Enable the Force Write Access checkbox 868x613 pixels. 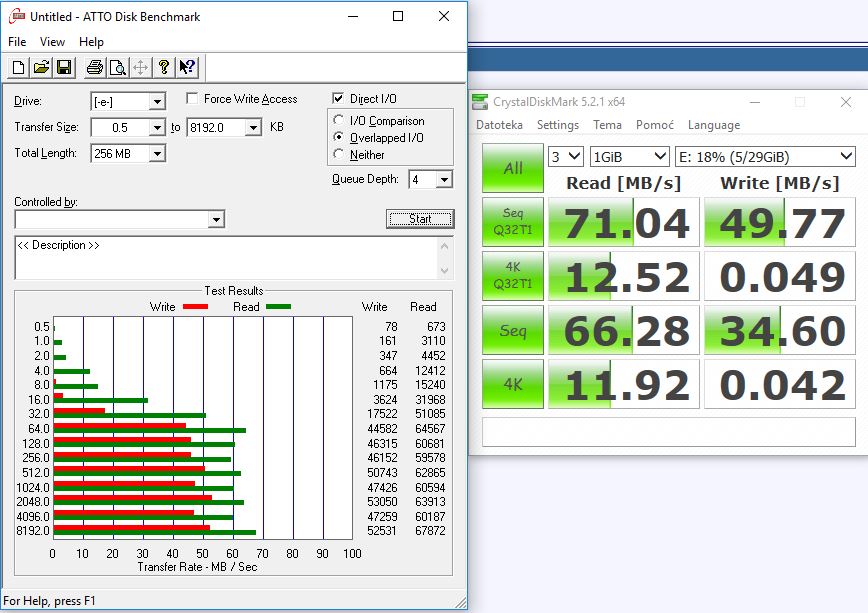coord(192,99)
